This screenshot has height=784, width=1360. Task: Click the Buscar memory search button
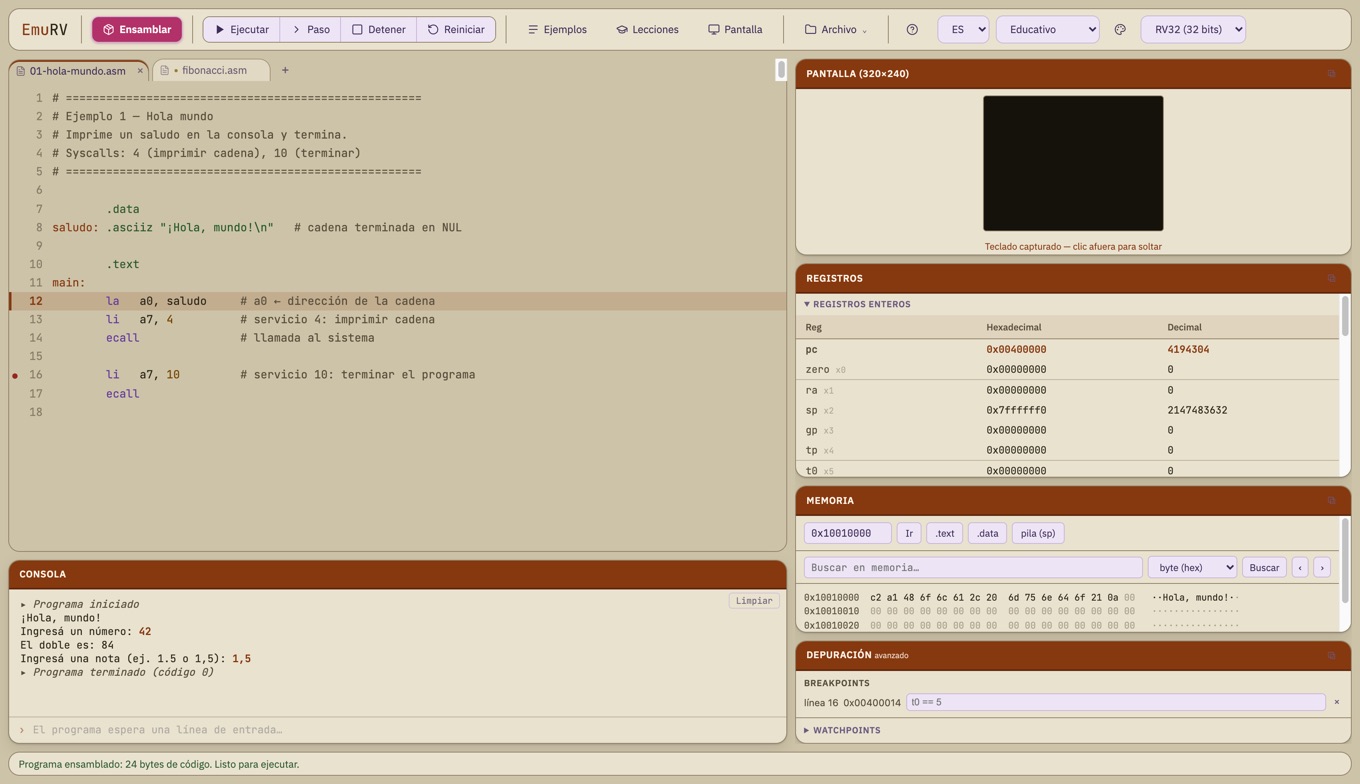tap(1264, 568)
